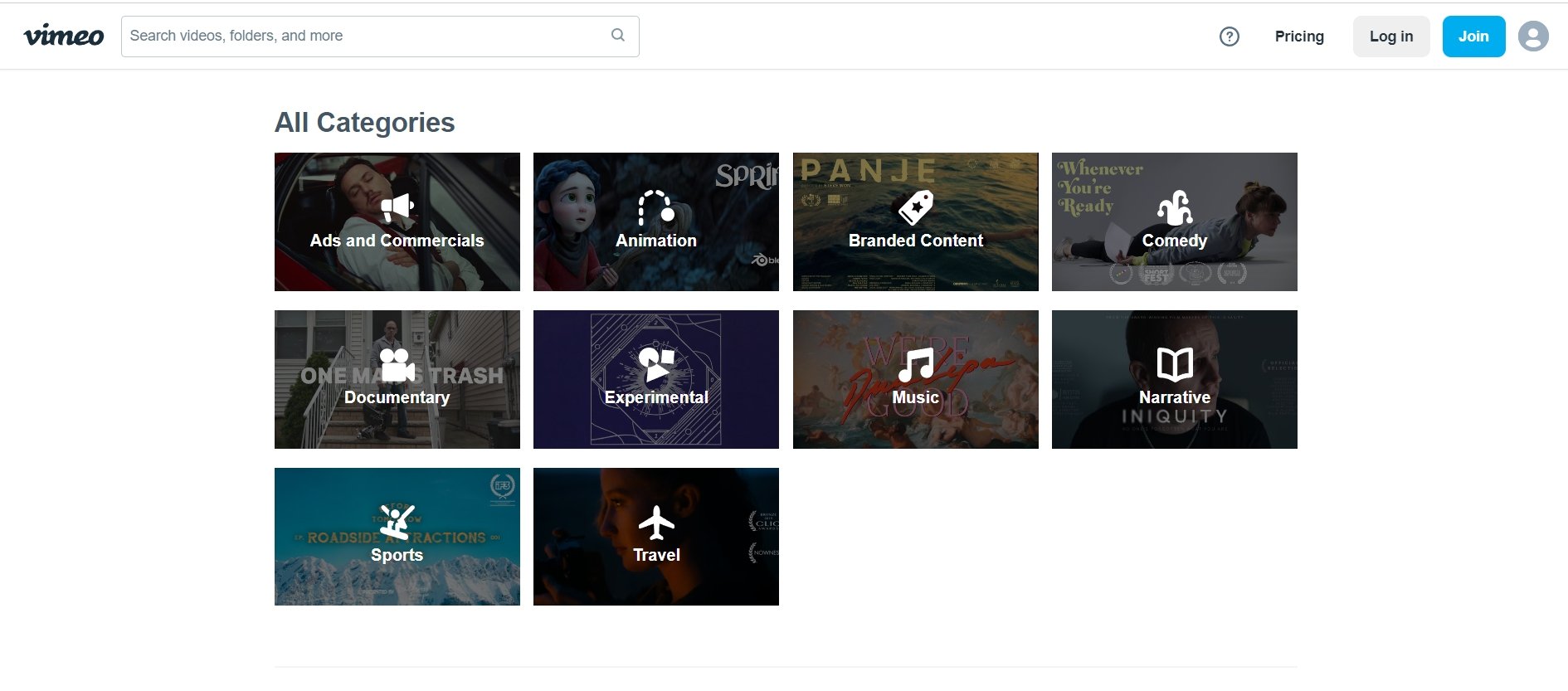Screen dimensions: 1568x691
Task: Open the Narrative book icon
Action: tap(1174, 364)
